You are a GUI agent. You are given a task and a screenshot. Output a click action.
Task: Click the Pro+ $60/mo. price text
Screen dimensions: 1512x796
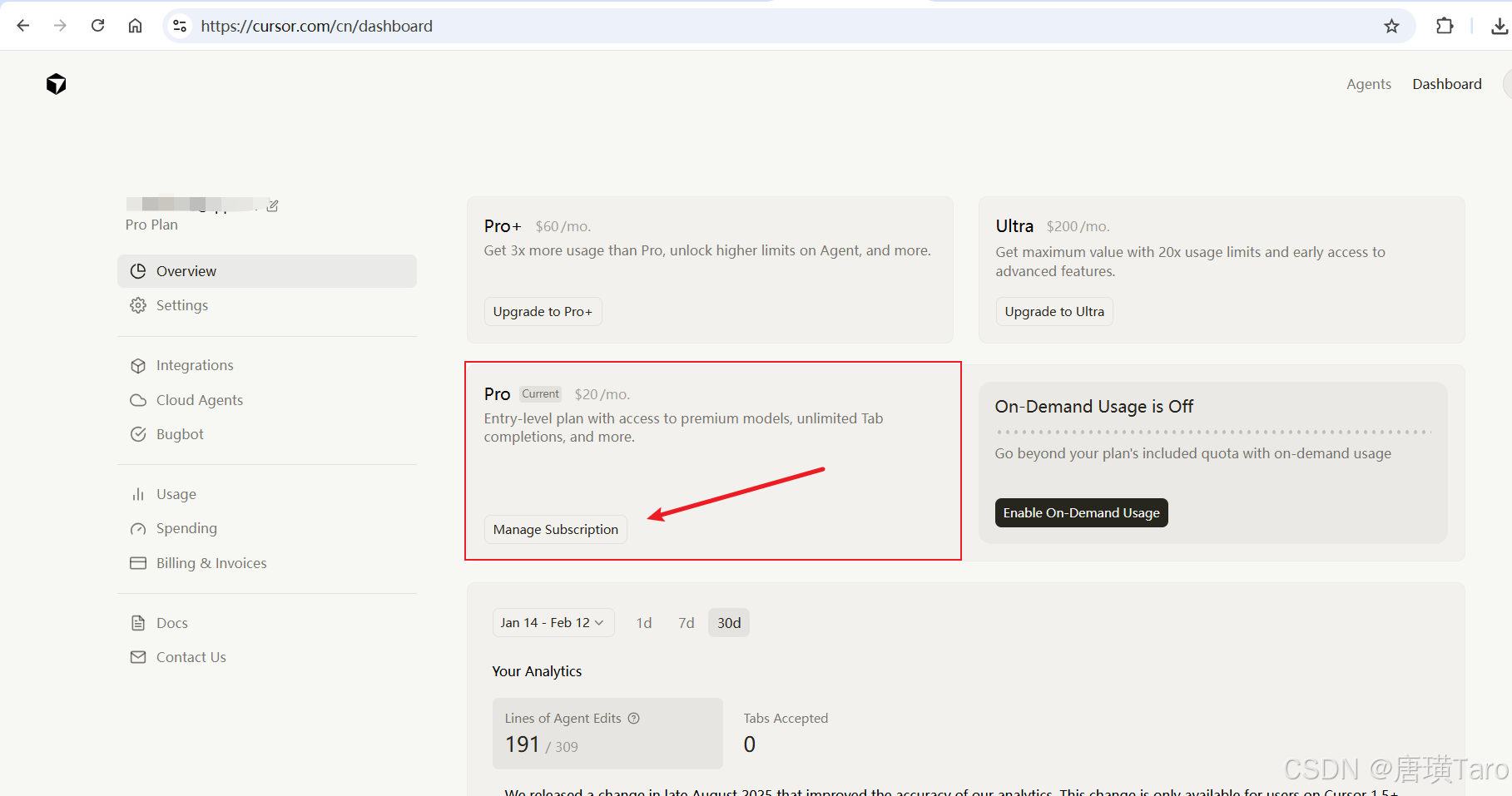pyautogui.click(x=563, y=226)
